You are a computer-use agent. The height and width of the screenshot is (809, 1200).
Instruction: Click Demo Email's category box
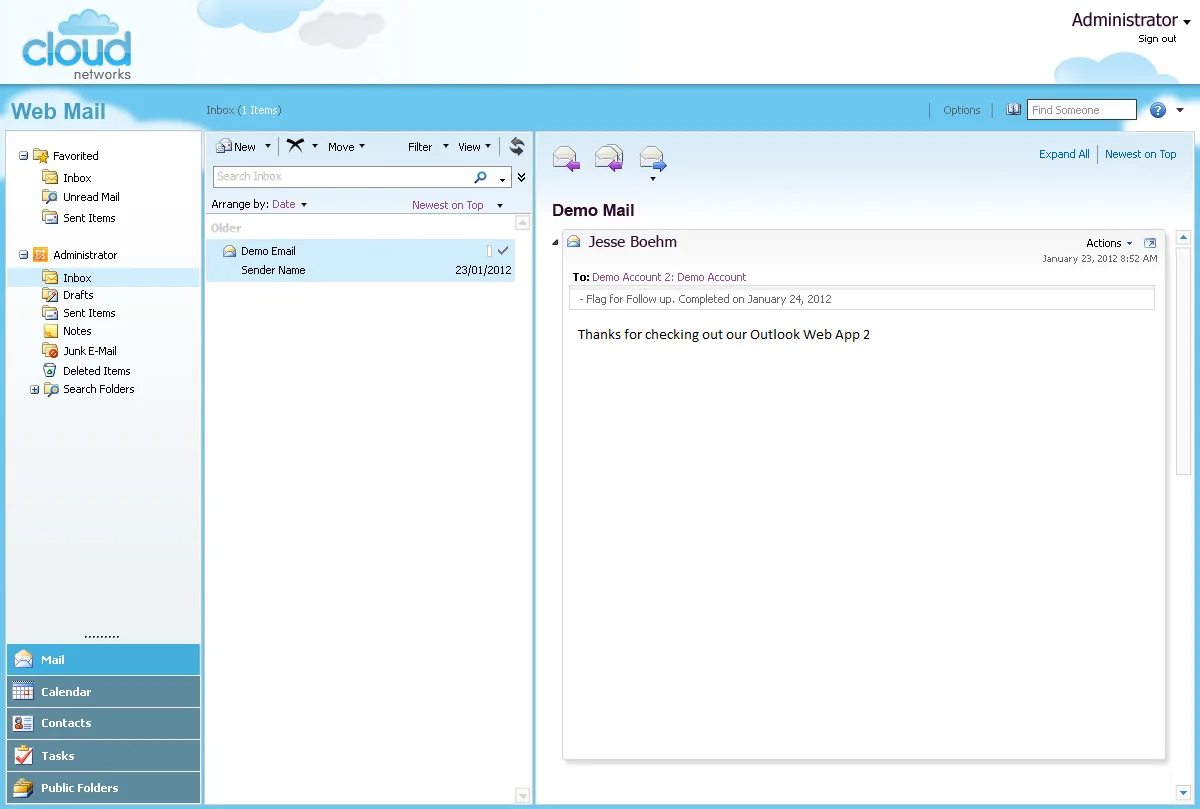click(x=489, y=251)
